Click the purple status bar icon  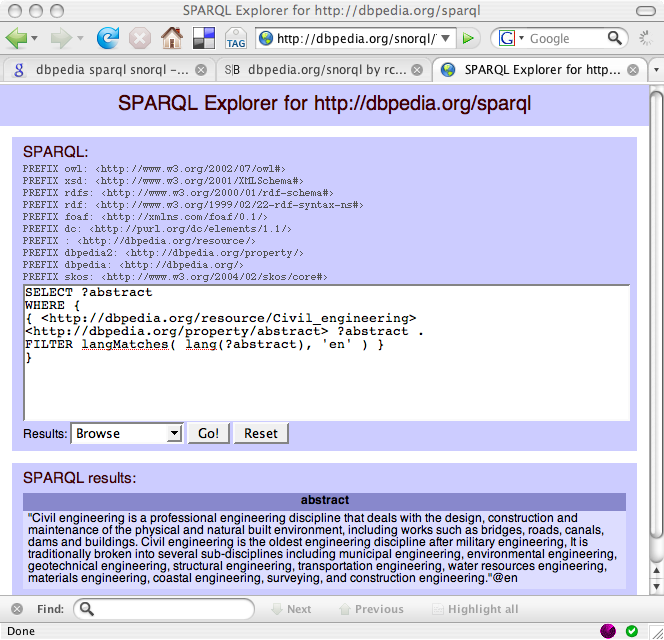608,631
